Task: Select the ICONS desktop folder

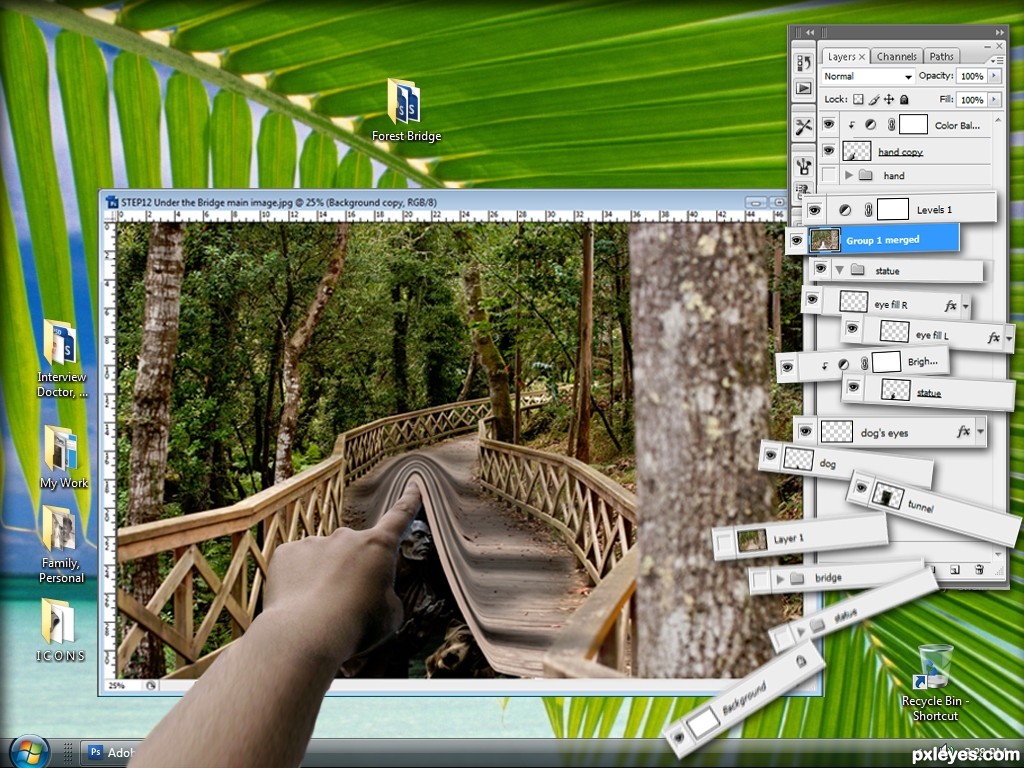Action: tap(60, 630)
